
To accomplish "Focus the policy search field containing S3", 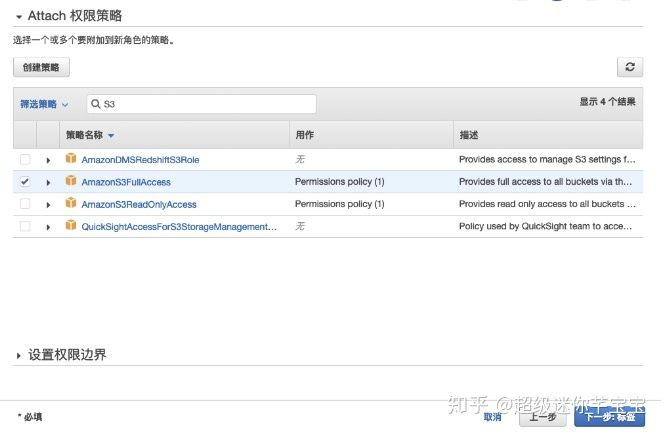I will coord(202,104).
